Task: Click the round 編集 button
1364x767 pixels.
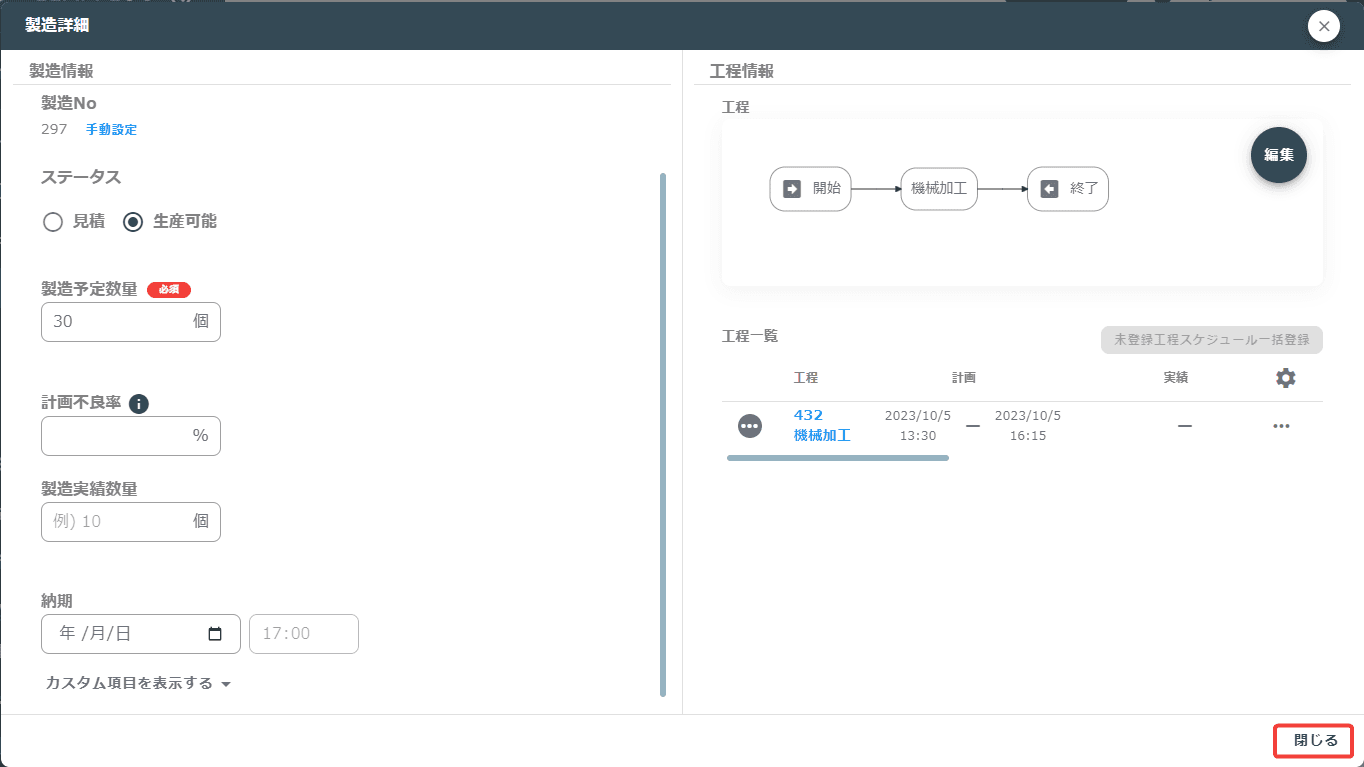Action: 1279,155
